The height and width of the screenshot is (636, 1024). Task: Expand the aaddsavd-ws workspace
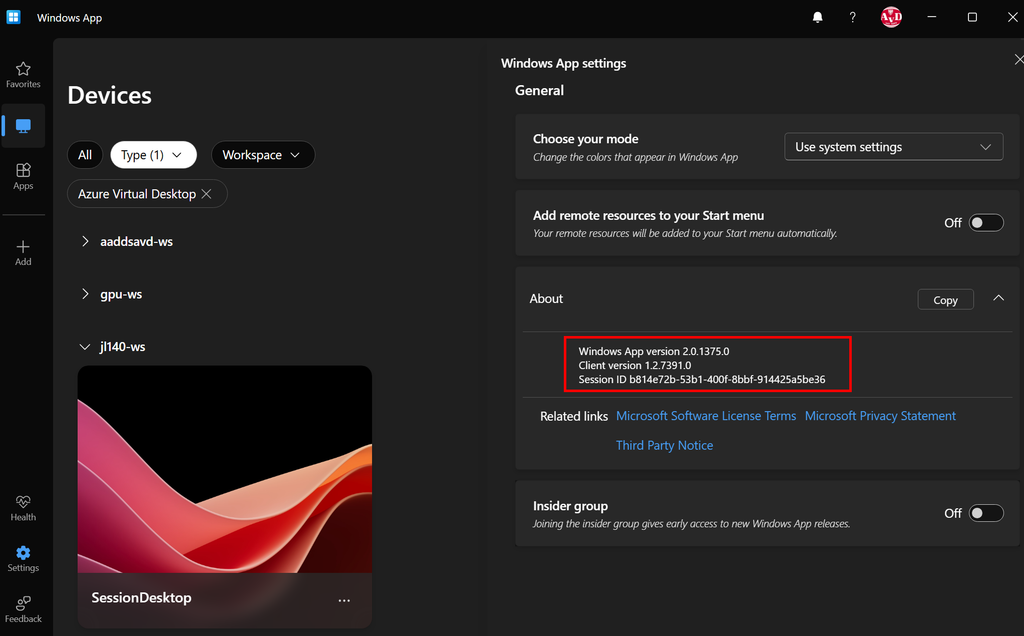[x=85, y=242]
